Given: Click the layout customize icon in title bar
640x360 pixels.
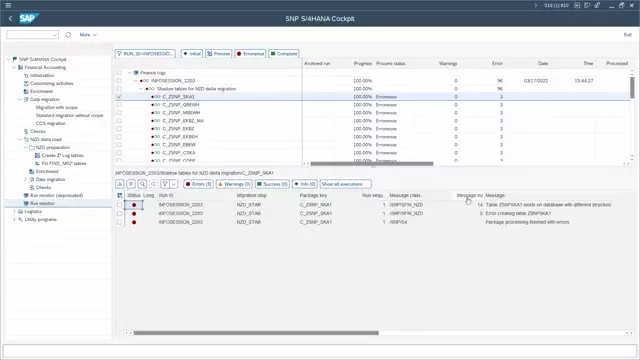Looking at the screenshot, I should [587, 5].
